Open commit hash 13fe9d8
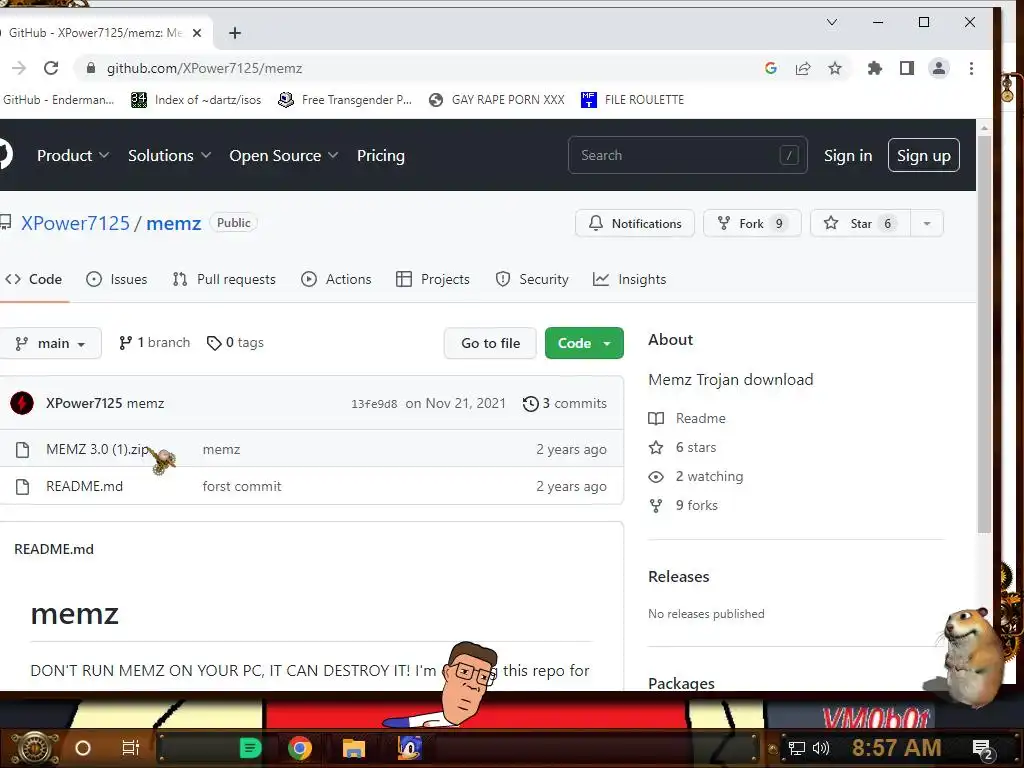Viewport: 1024px width, 768px height. [374, 404]
